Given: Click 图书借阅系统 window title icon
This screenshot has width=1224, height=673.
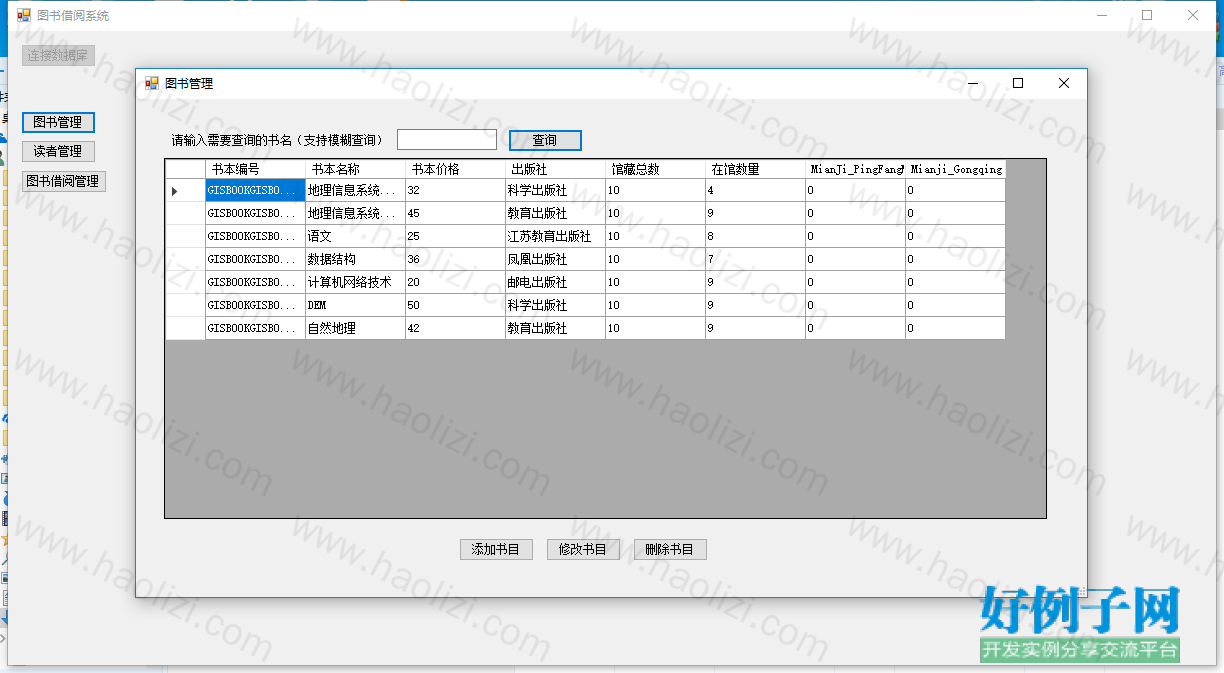Looking at the screenshot, I should (x=24, y=15).
